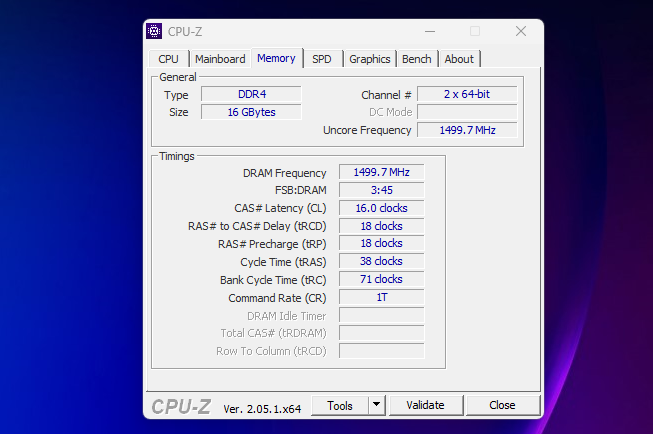The image size is (653, 434).
Task: Click the Command Rate (CR) label
Action: 277,298
